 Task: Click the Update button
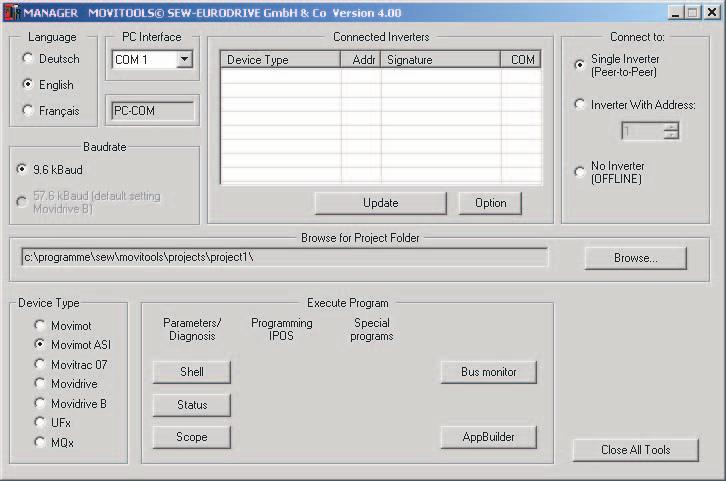point(381,203)
